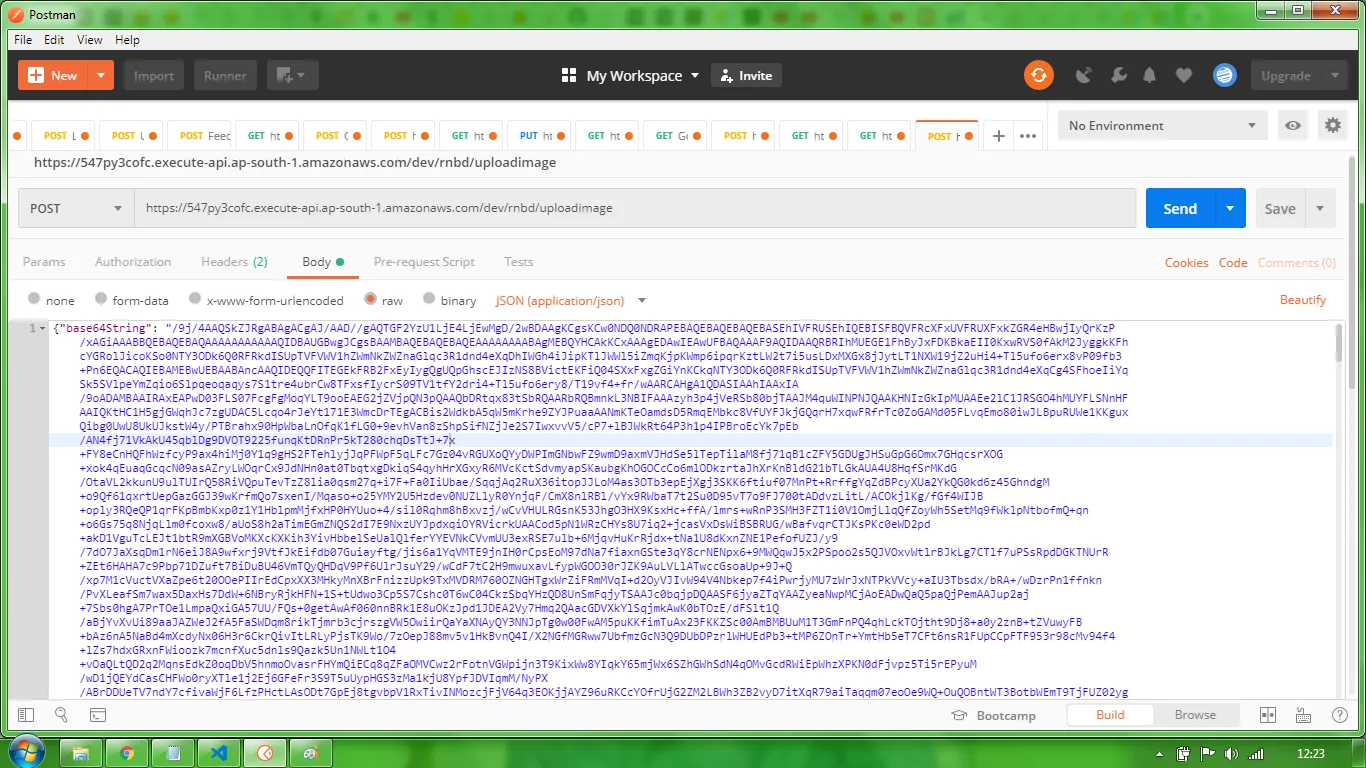Select the raw body type radio

pyautogui.click(x=371, y=299)
